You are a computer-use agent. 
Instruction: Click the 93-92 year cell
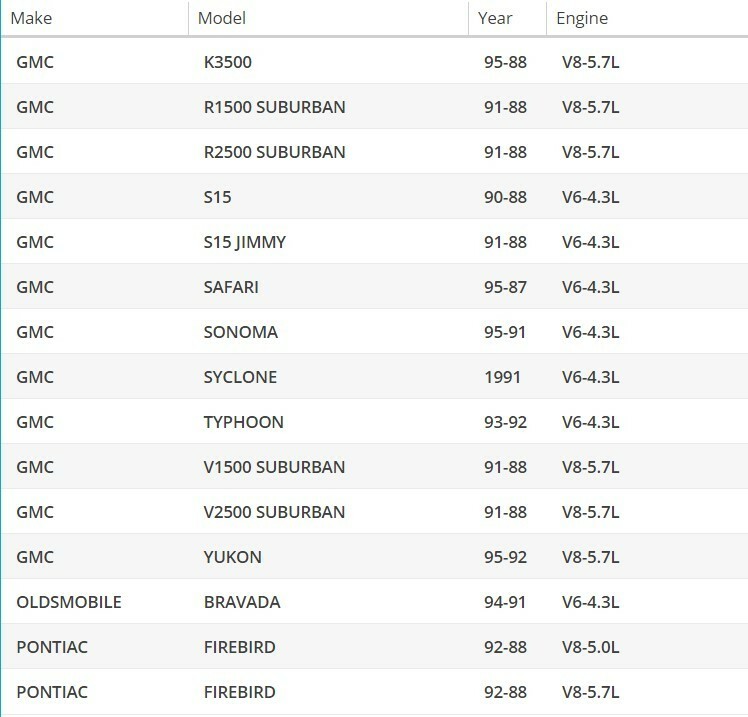[x=505, y=422]
